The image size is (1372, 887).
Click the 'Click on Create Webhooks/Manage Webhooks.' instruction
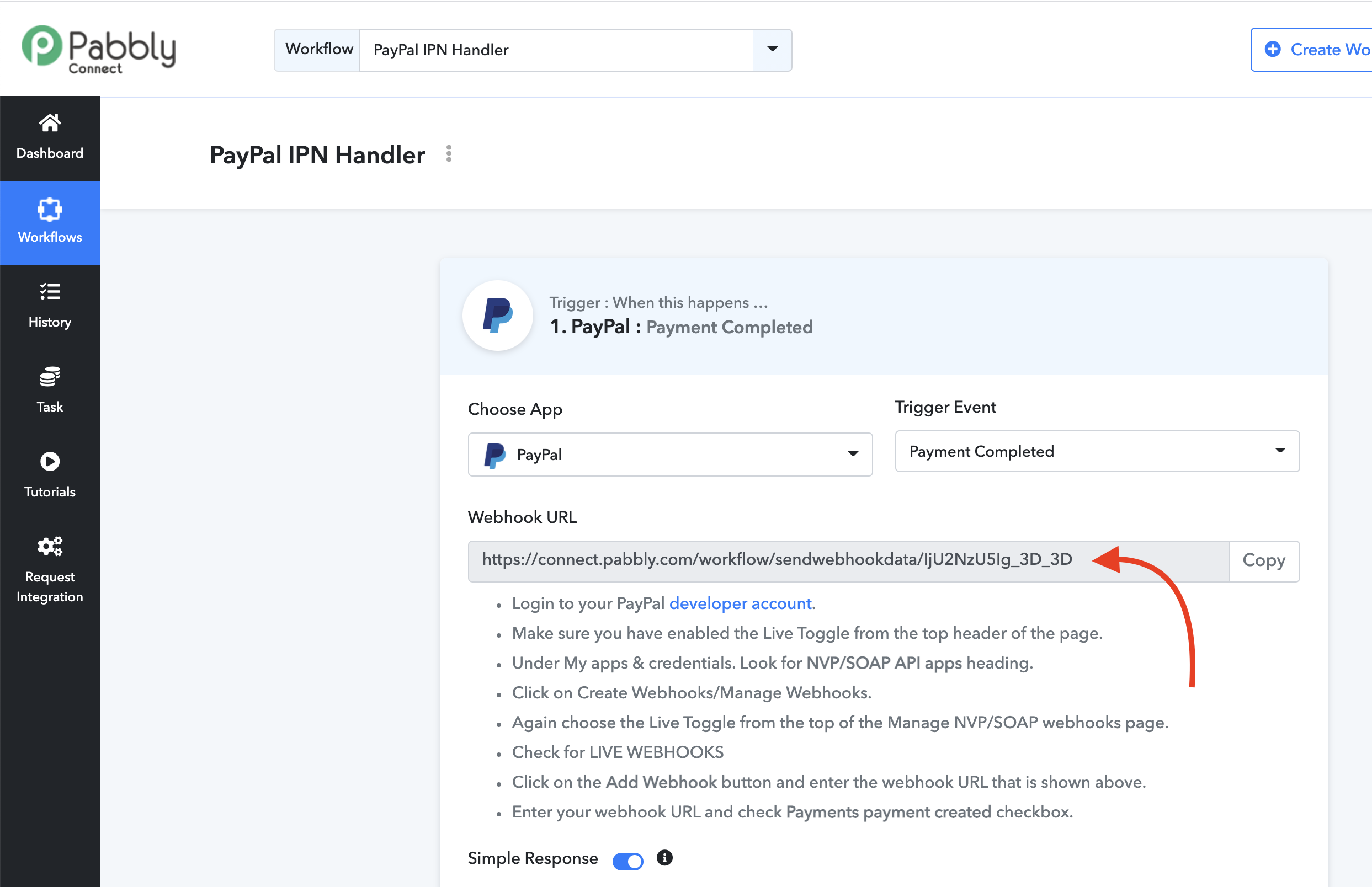(692, 693)
